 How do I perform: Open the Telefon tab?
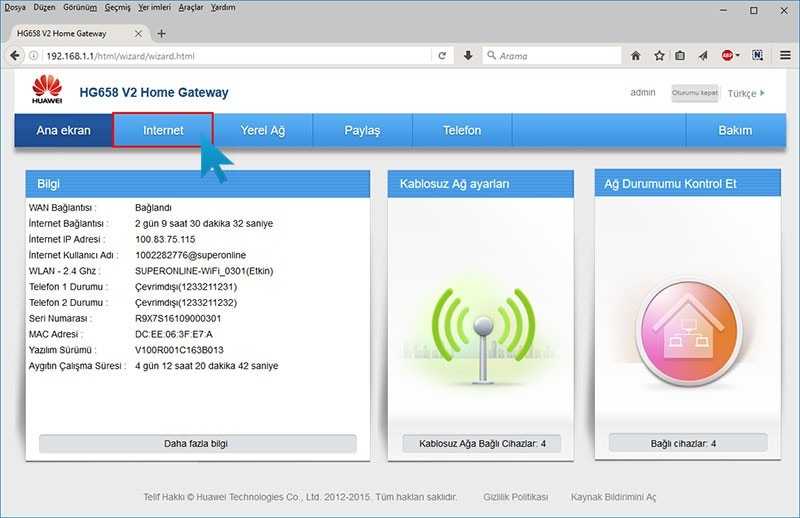click(x=462, y=130)
